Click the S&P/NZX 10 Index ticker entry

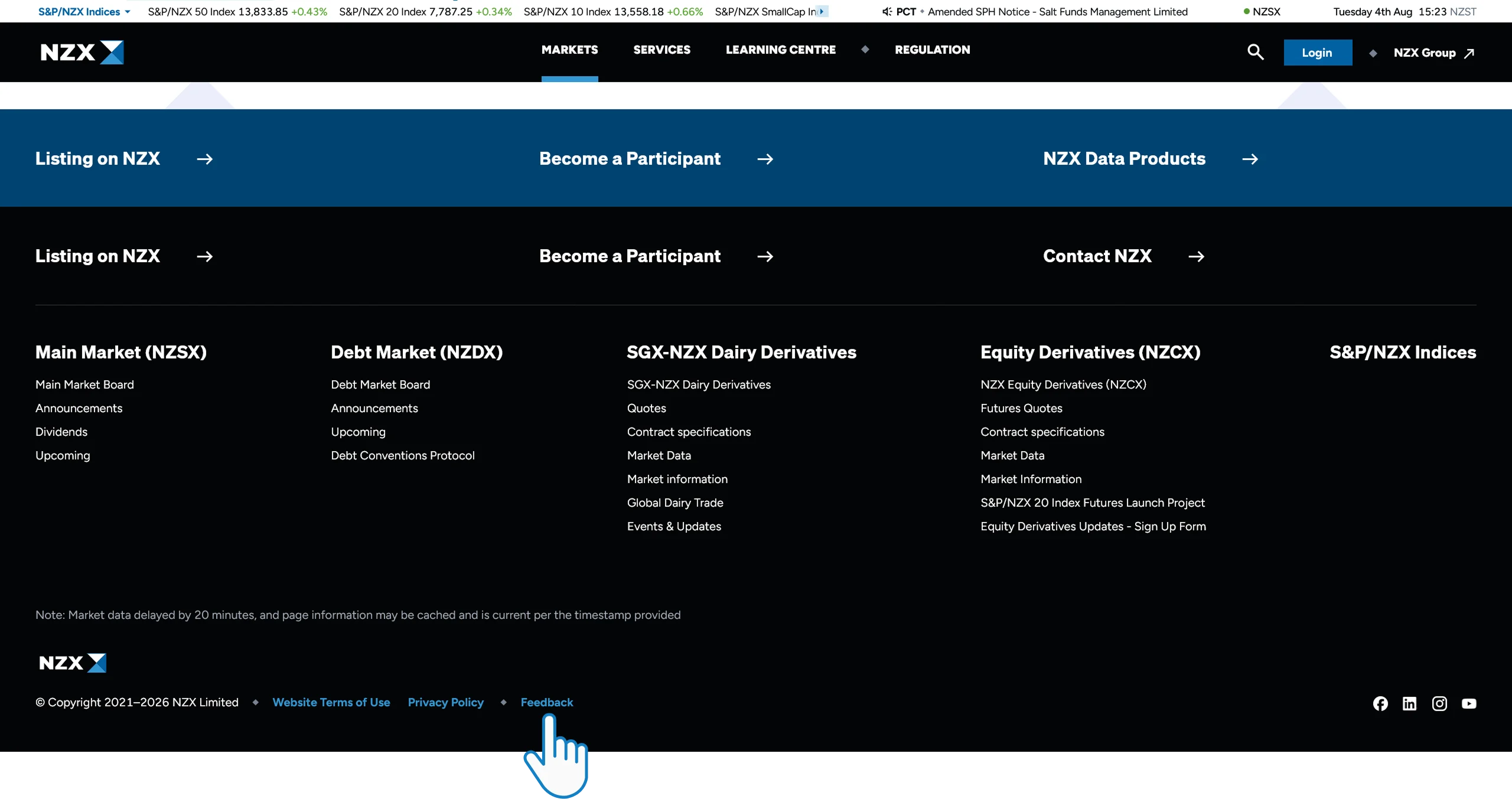point(613,12)
